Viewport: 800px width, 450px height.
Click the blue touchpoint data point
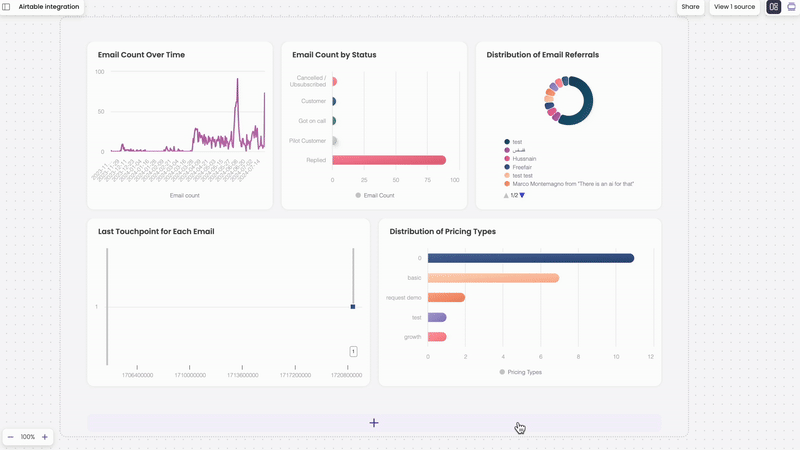click(353, 307)
